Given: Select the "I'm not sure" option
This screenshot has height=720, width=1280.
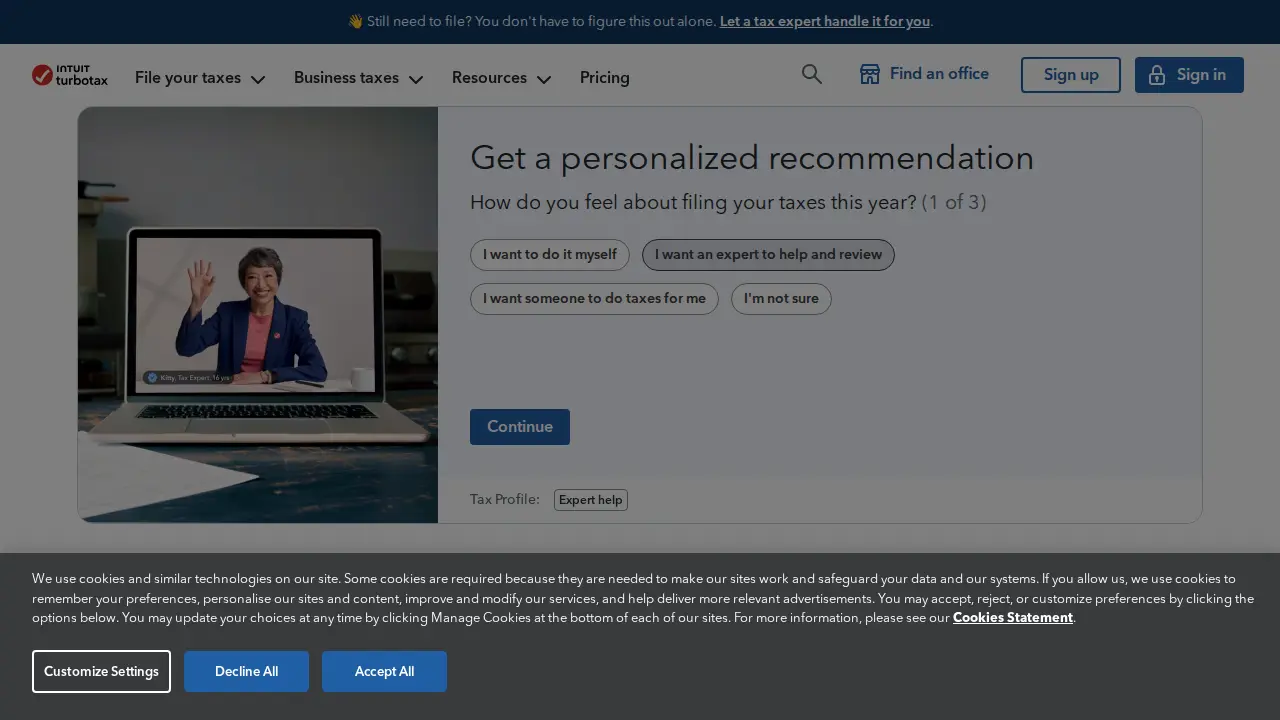Looking at the screenshot, I should tap(781, 299).
